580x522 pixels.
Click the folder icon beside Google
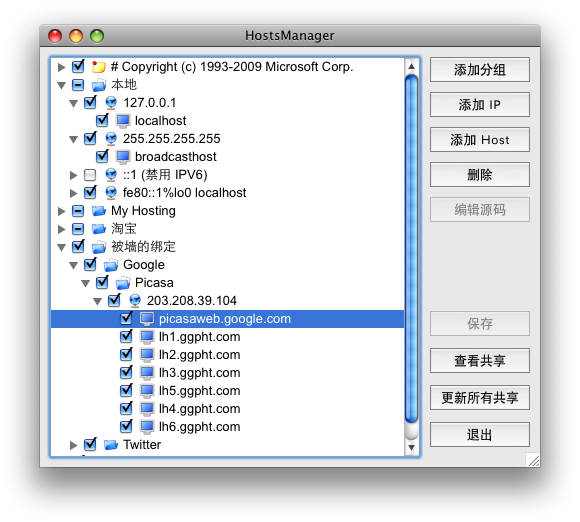(111, 265)
